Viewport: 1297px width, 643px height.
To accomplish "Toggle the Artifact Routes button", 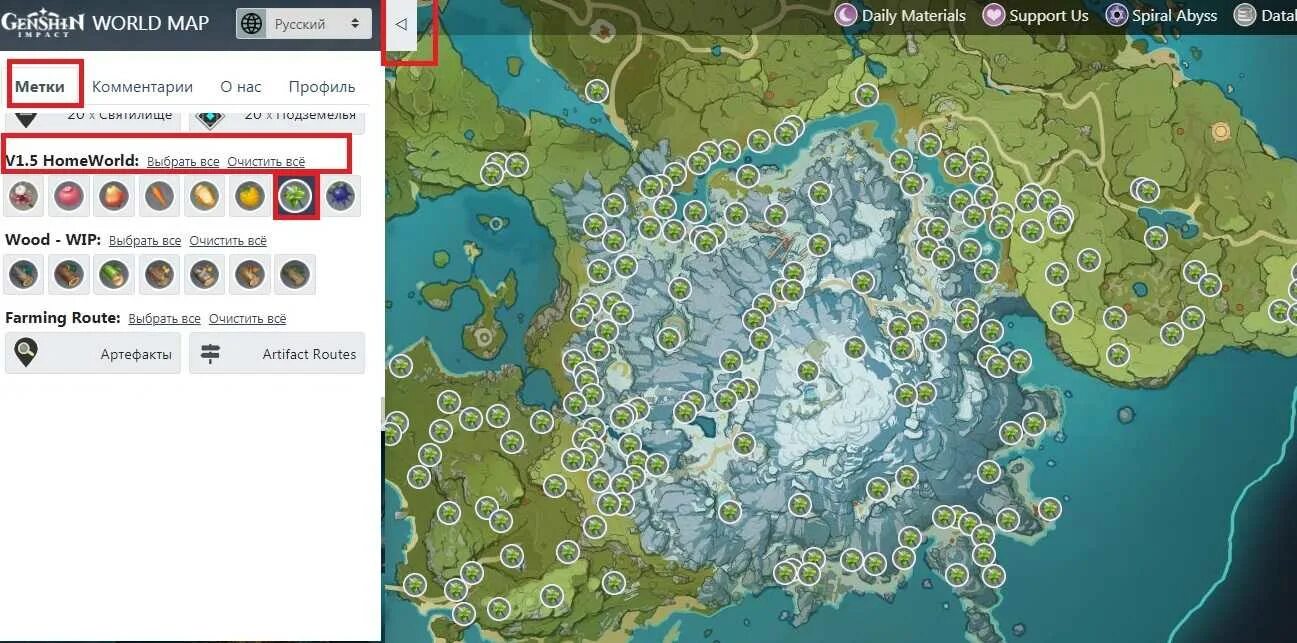I will pos(277,354).
